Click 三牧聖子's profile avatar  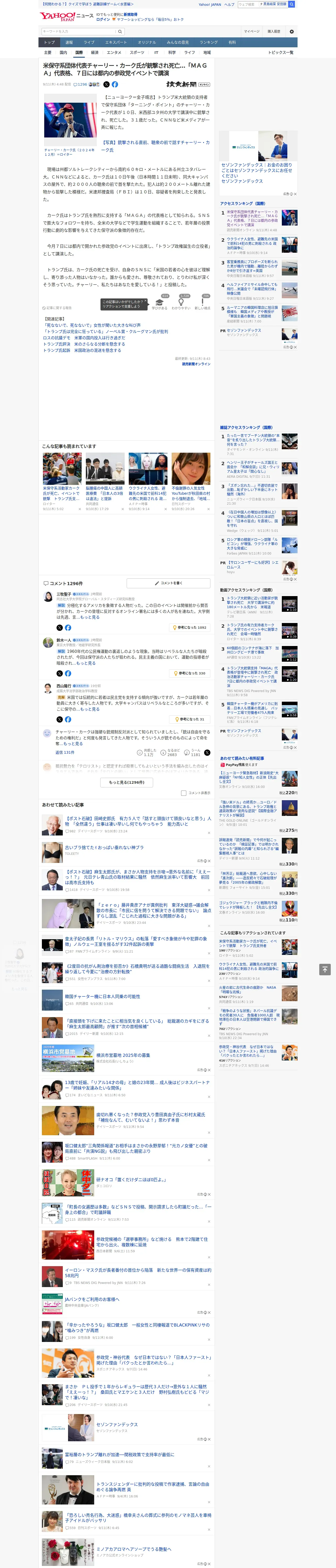[x=48, y=597]
